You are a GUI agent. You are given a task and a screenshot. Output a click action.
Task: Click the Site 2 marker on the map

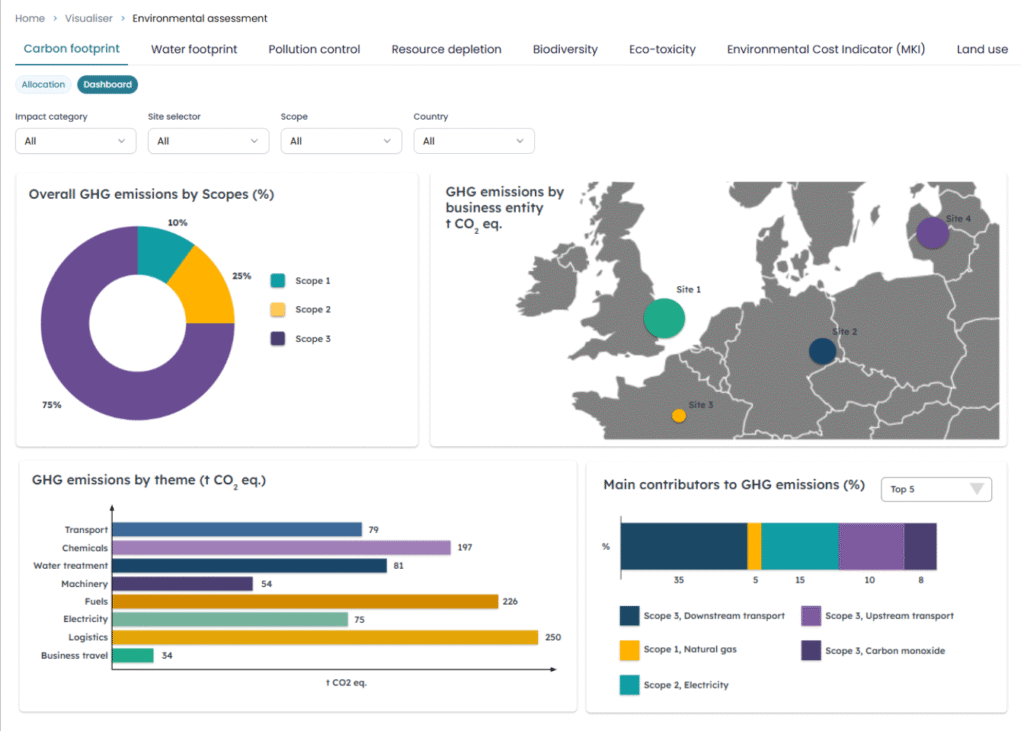pyautogui.click(x=822, y=351)
